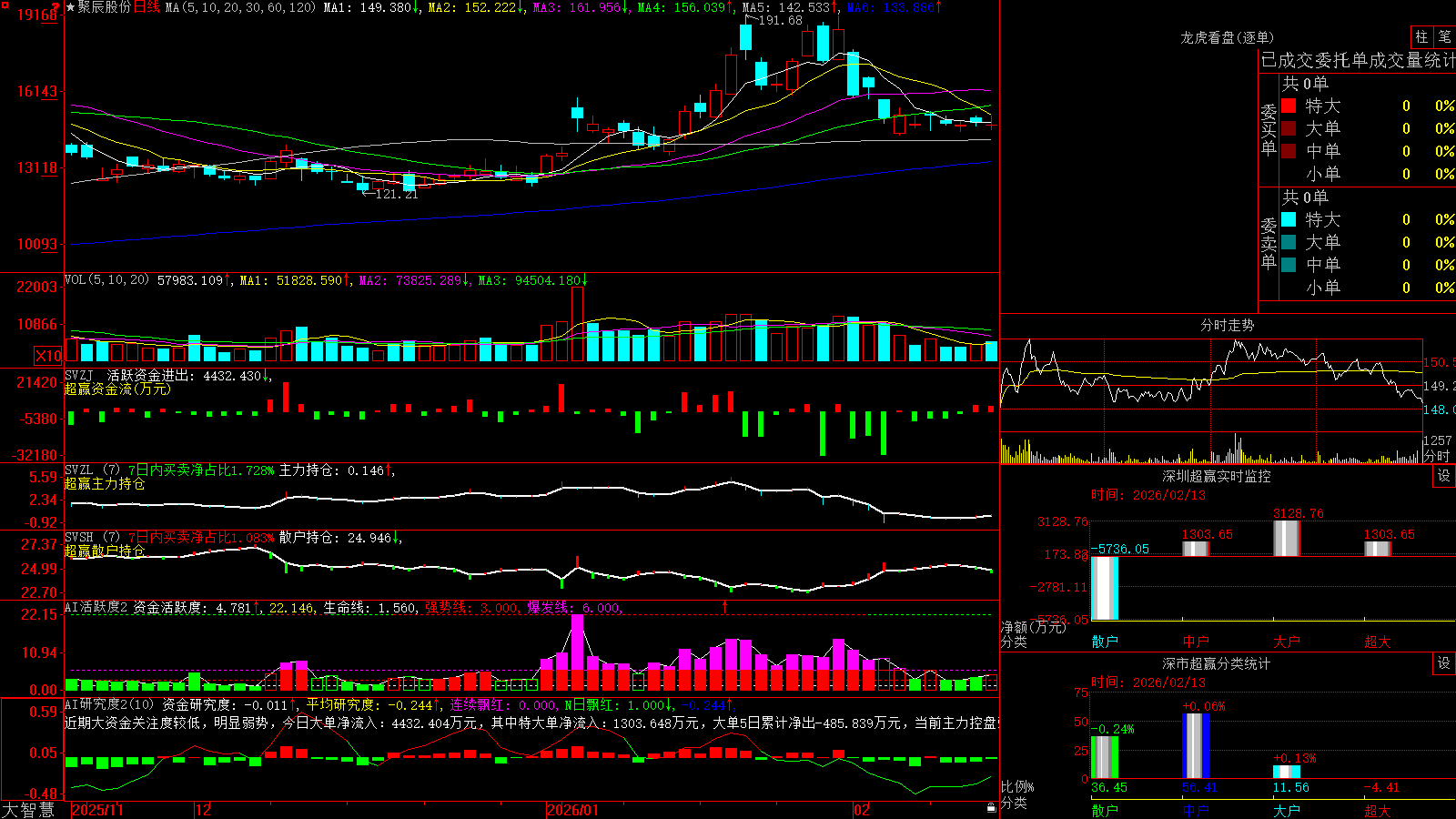Click red 特大 swatch under 委买单
The height and width of the screenshot is (819, 1456).
click(1289, 106)
